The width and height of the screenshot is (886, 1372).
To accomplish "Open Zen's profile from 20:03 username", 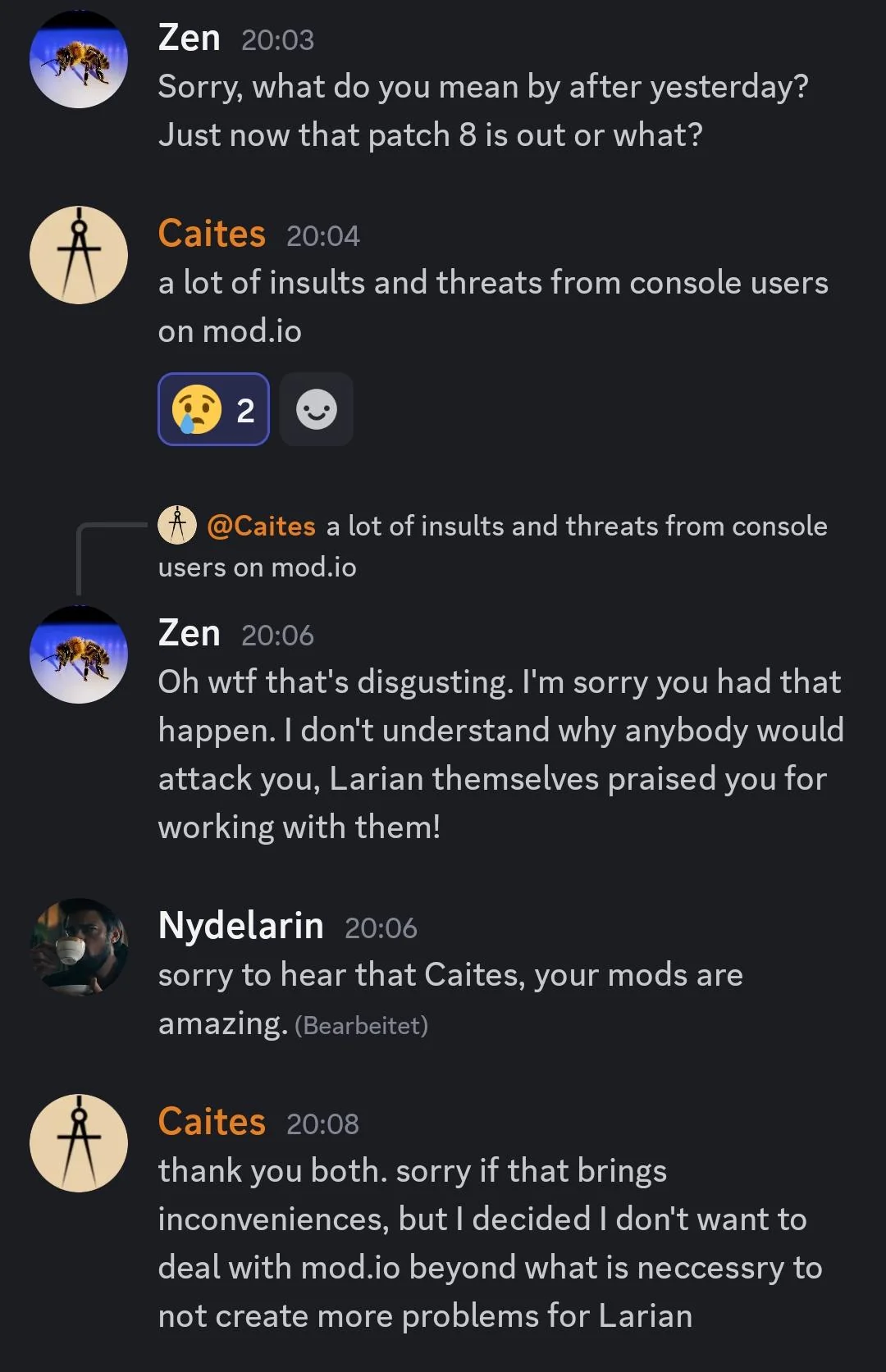I will pos(189,39).
